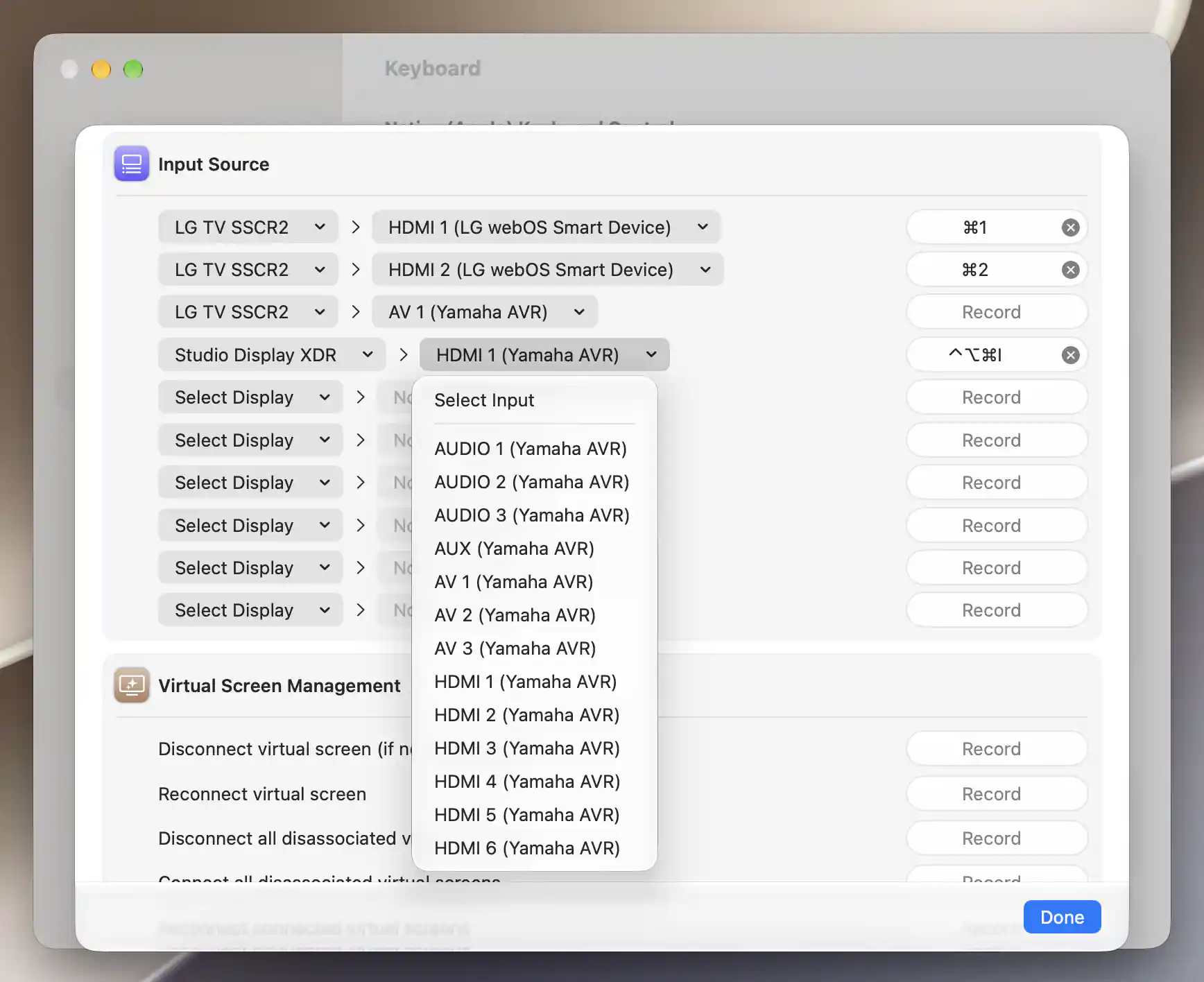
Task: Choose AUDIO 2 (Yamaha AVR) from the menu
Action: 534,482
